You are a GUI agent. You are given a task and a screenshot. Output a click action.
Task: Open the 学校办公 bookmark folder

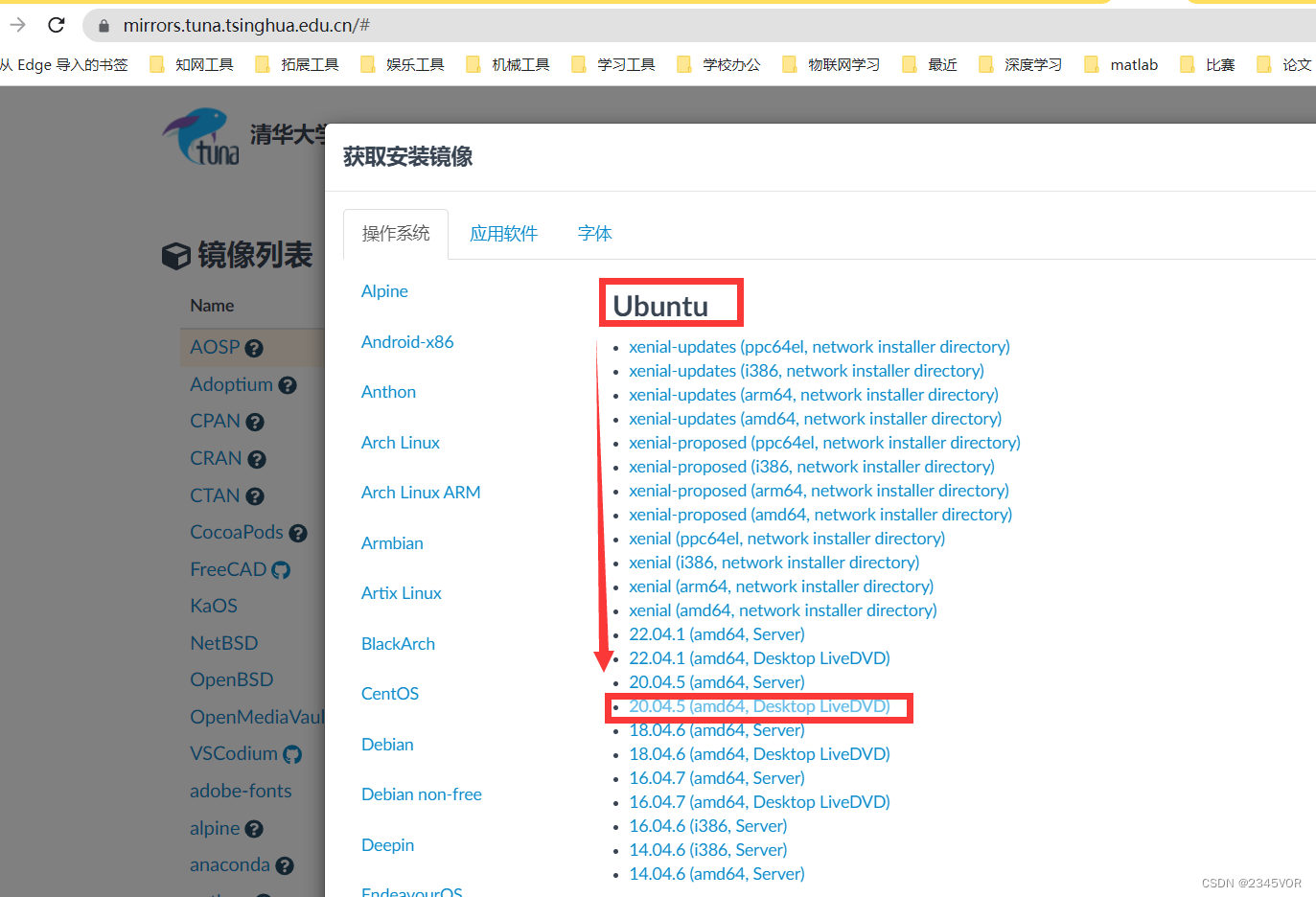pos(719,64)
